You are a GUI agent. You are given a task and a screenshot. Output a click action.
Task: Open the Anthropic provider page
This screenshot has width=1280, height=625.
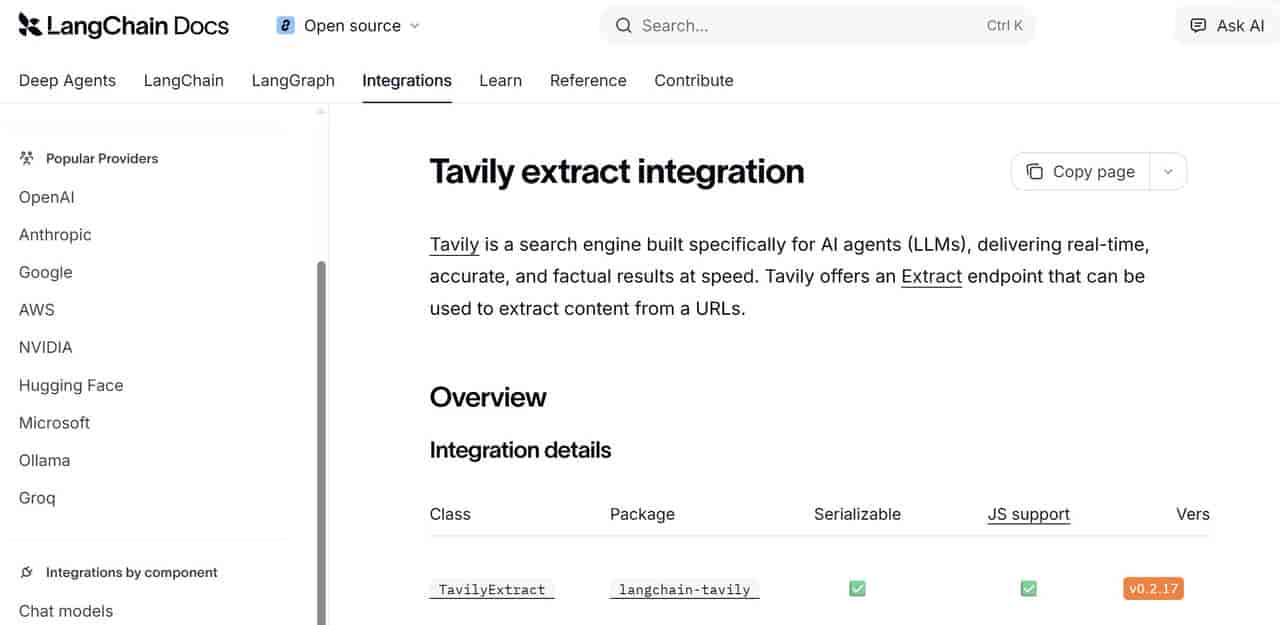pyautogui.click(x=55, y=235)
